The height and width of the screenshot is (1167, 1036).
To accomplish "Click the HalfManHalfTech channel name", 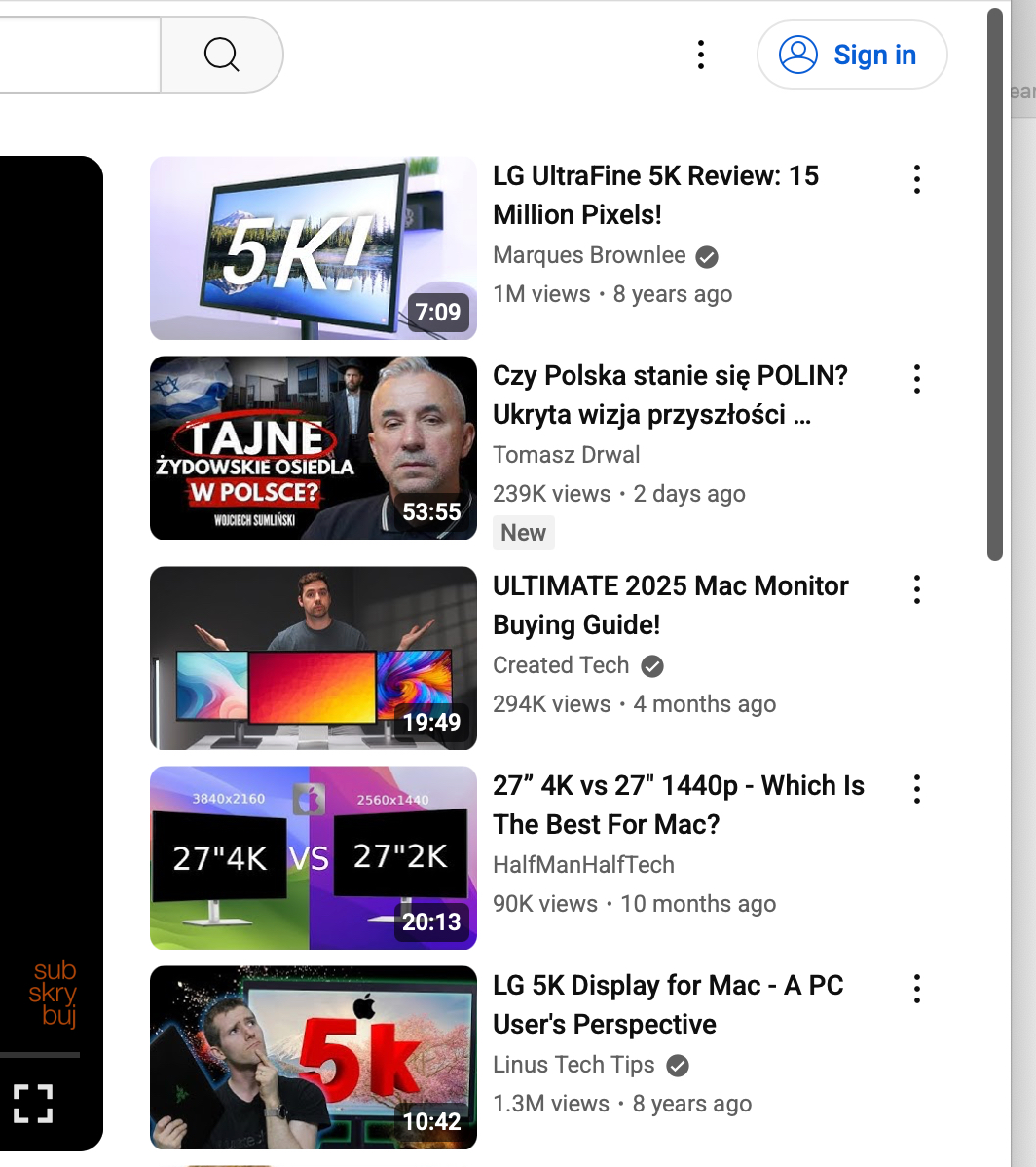I will pos(583,864).
